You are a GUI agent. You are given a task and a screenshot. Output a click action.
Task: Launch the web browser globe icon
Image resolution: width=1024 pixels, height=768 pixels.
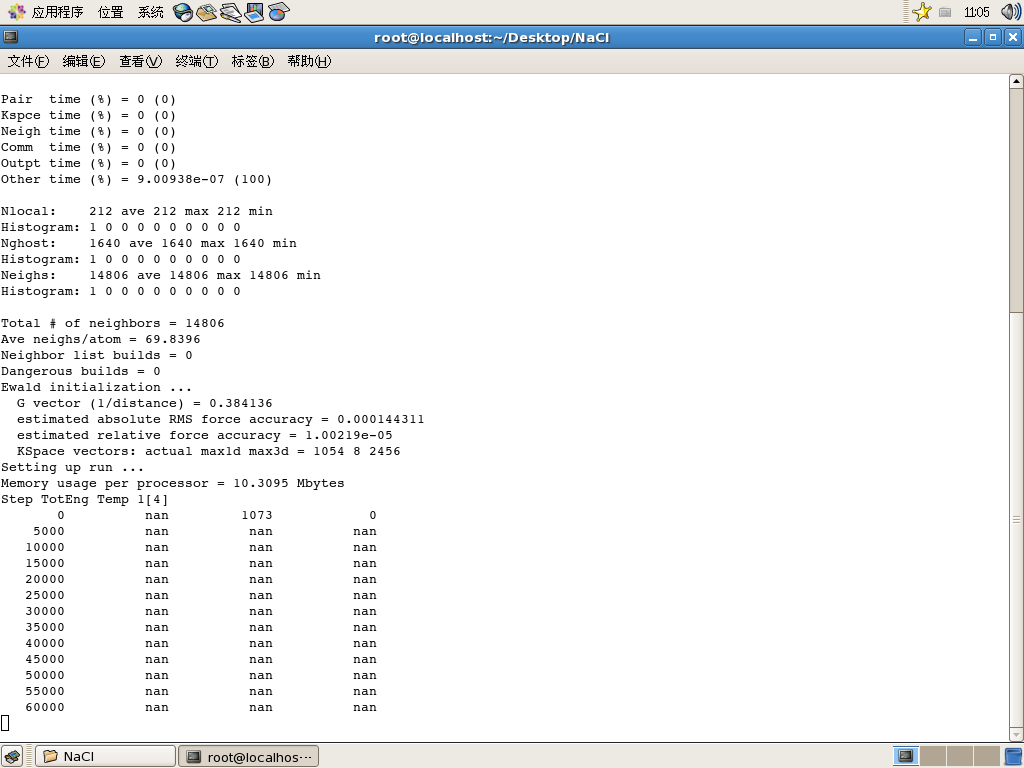point(183,12)
